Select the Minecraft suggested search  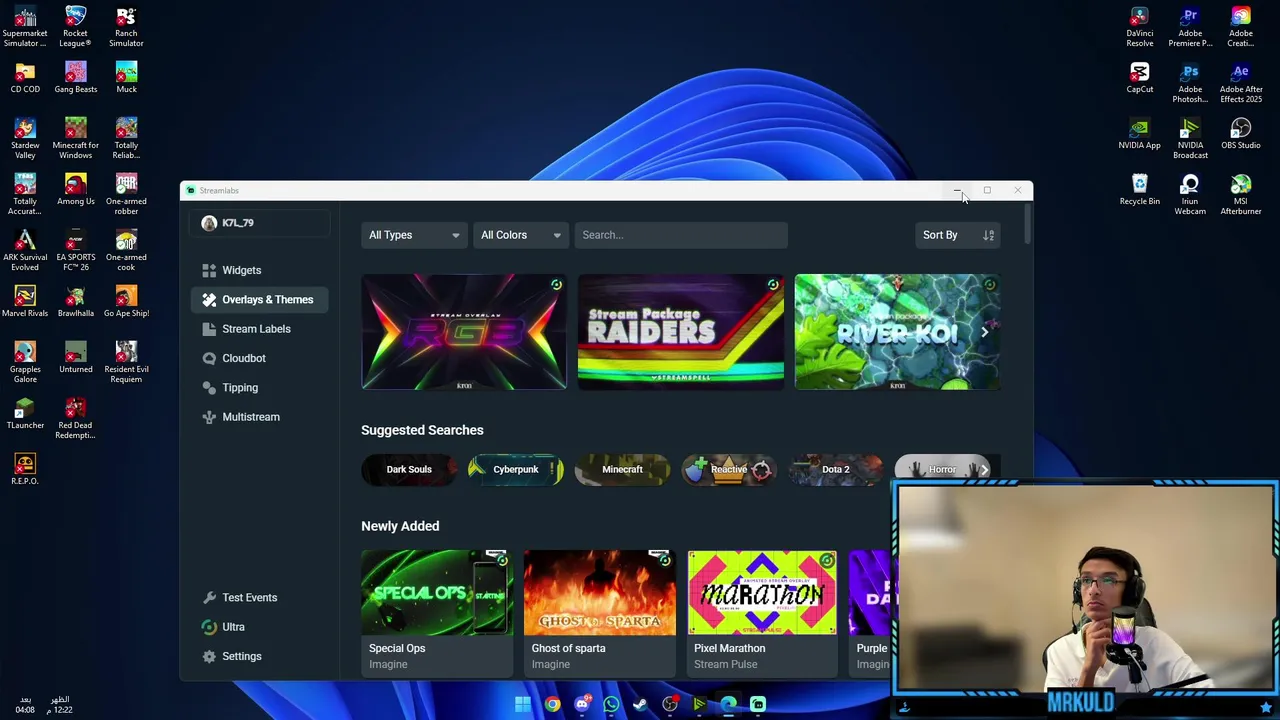coord(622,469)
